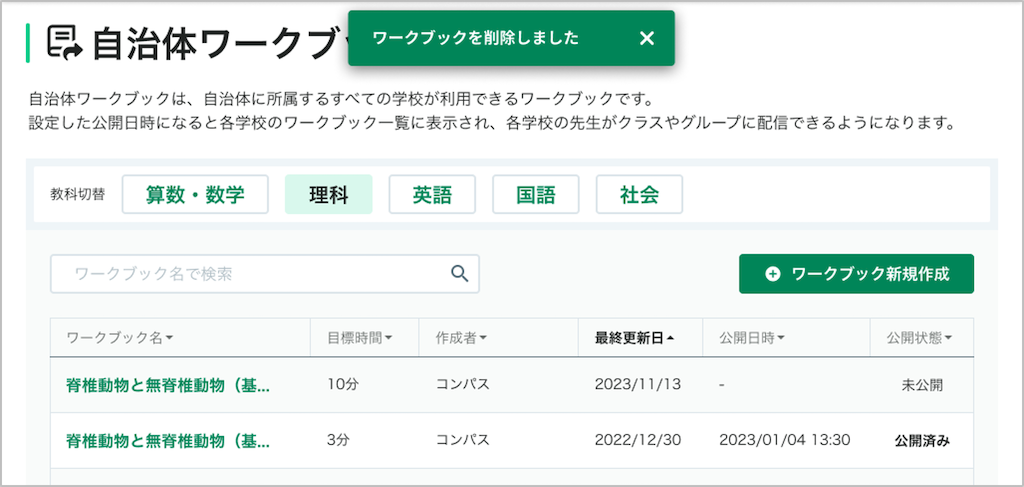Sort by ワークブック名 column
The image size is (1024, 487).
tap(120, 338)
